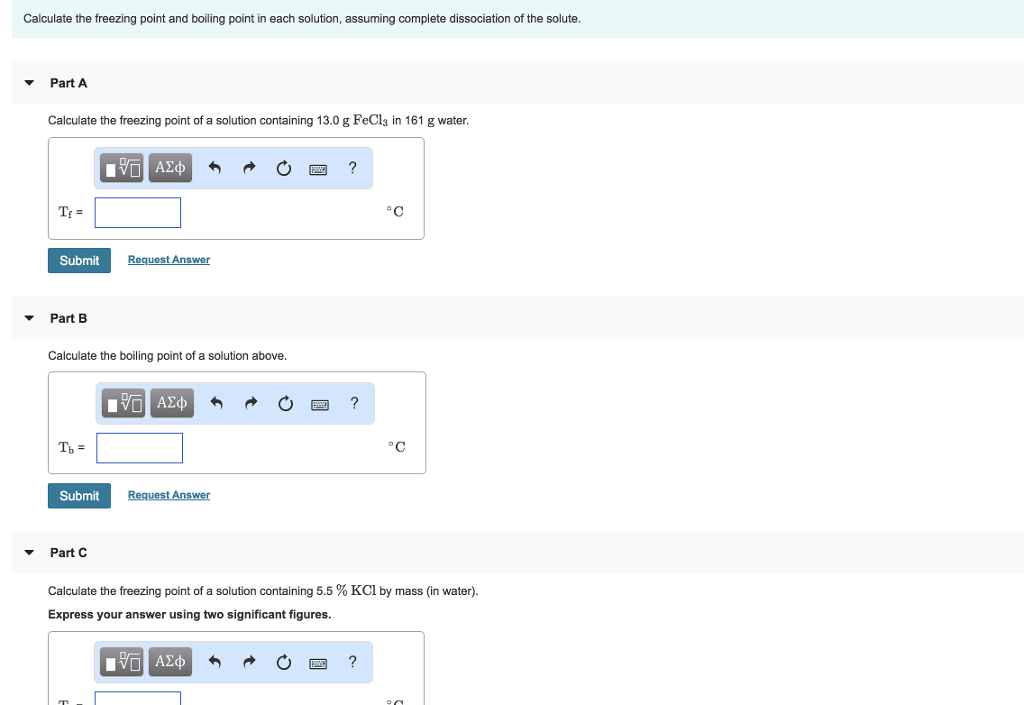Click Request Answer under Part A

click(168, 259)
